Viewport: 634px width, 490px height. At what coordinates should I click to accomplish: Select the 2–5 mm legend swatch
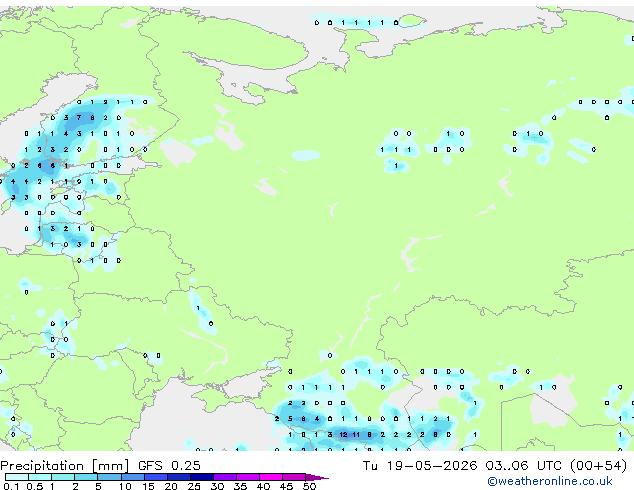point(86,477)
